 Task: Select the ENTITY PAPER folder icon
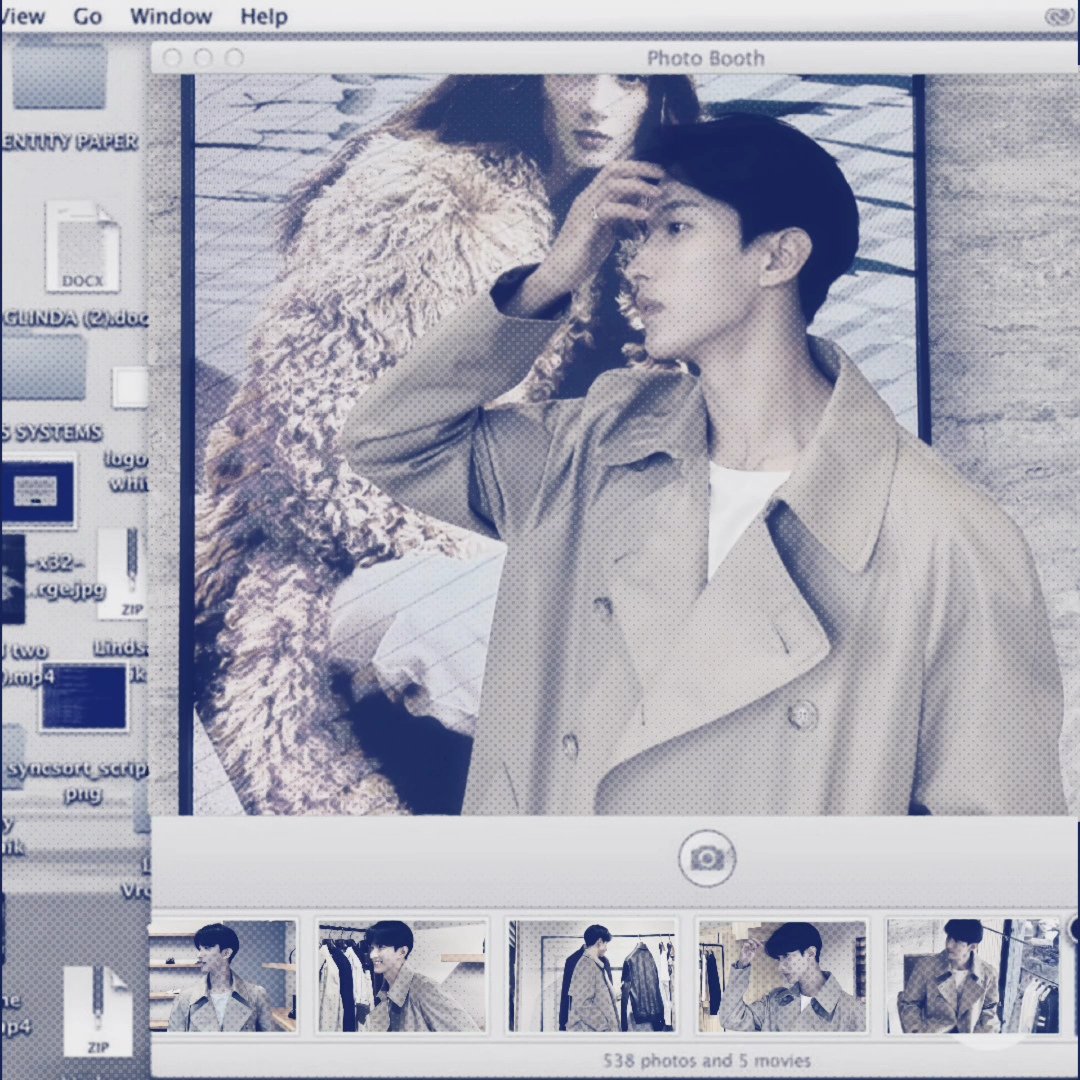[59, 74]
